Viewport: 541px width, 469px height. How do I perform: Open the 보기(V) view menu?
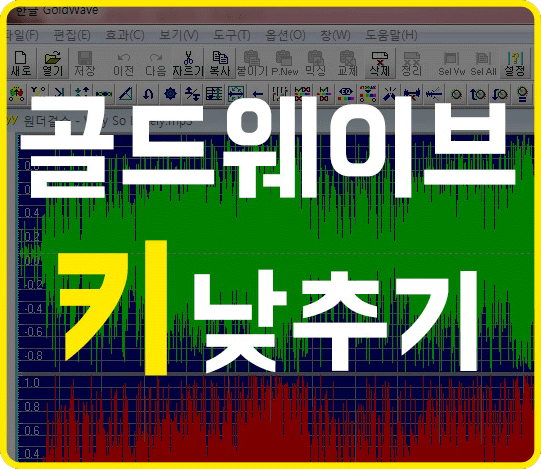click(178, 35)
